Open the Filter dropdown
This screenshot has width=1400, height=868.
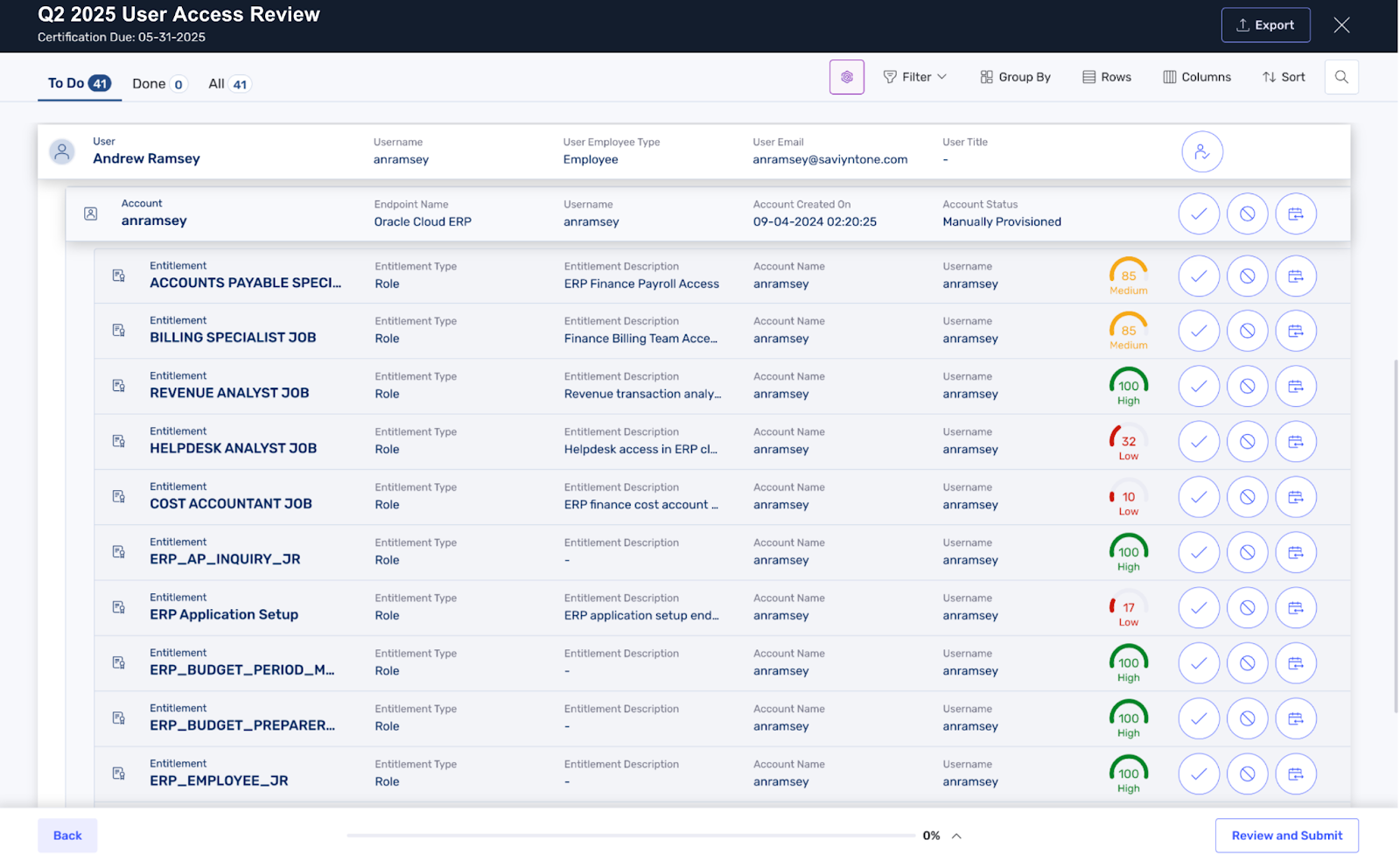tap(914, 77)
